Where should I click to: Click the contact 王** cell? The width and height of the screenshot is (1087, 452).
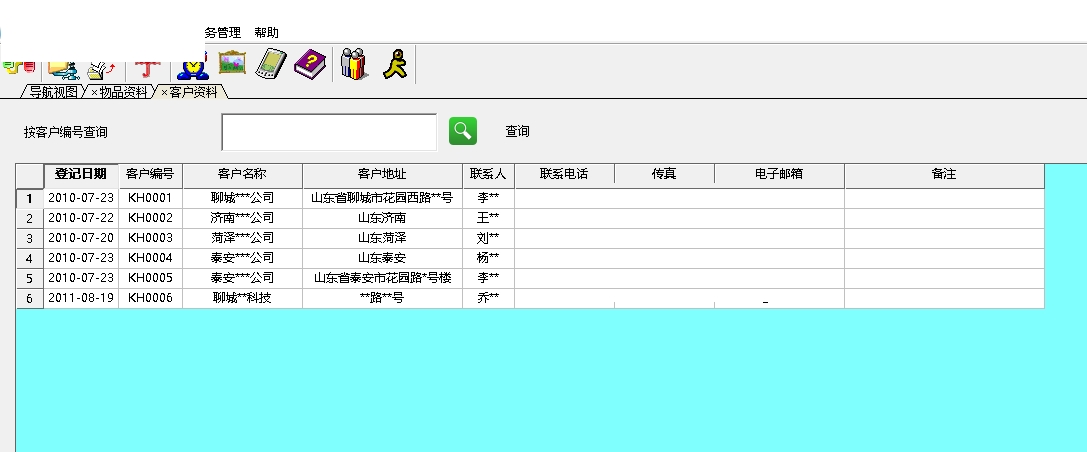(x=488, y=218)
